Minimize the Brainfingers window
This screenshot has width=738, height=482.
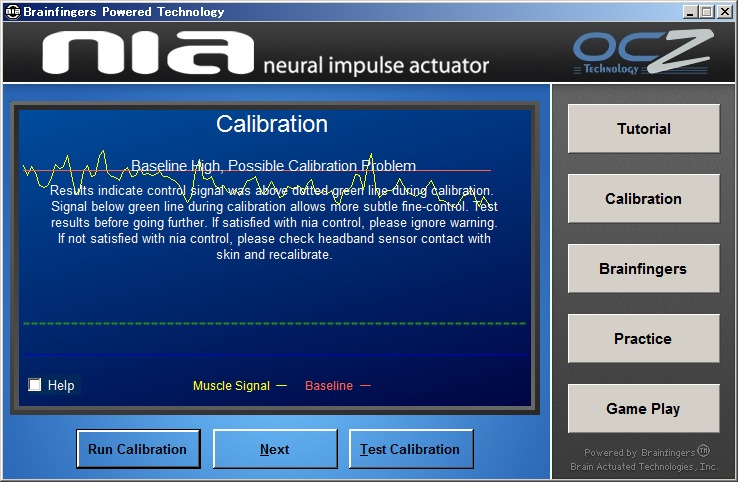tap(690, 12)
